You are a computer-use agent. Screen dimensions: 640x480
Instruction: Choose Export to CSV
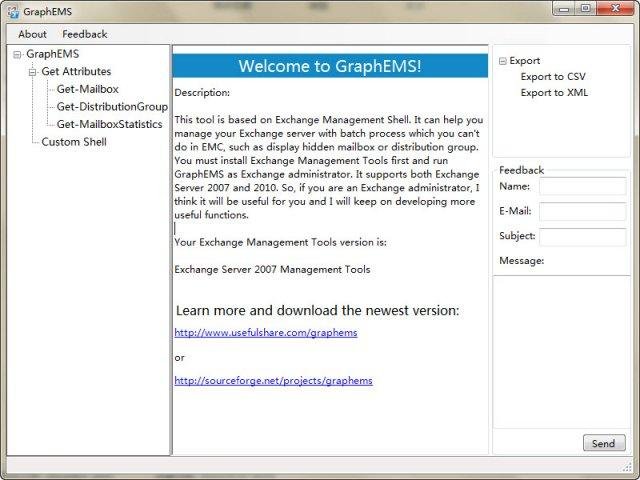[x=553, y=77]
